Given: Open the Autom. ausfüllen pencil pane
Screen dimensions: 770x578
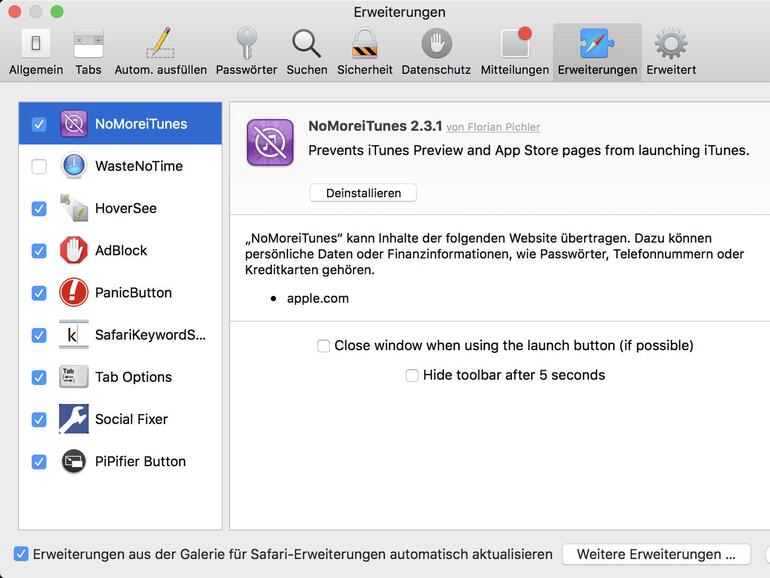Looking at the screenshot, I should pos(161,52).
